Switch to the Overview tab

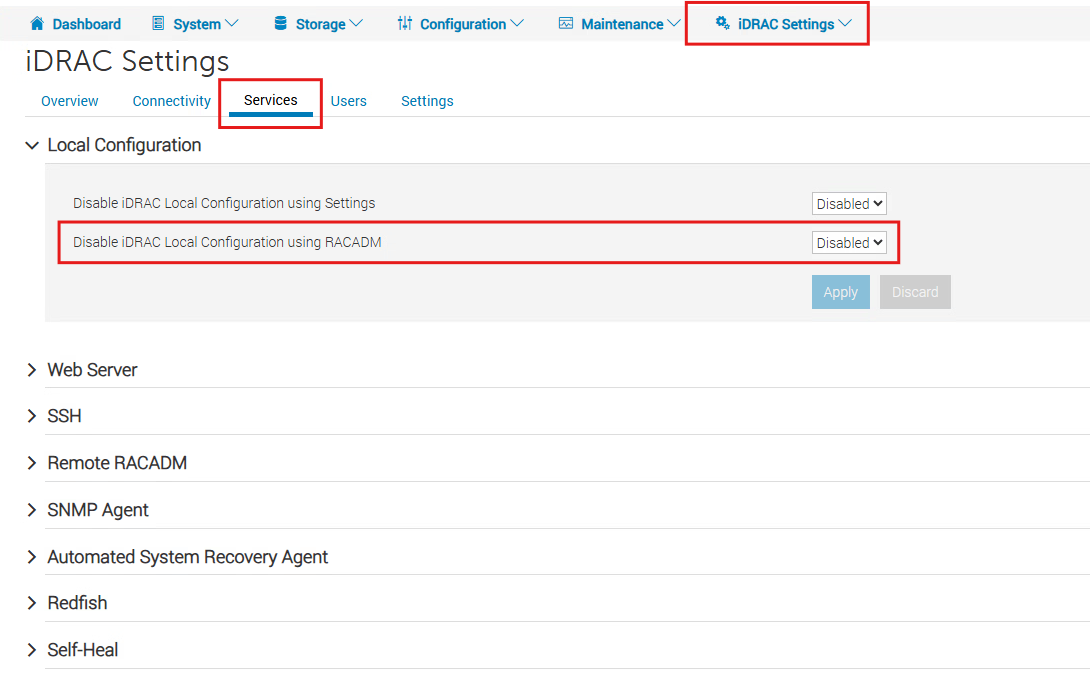[x=70, y=101]
